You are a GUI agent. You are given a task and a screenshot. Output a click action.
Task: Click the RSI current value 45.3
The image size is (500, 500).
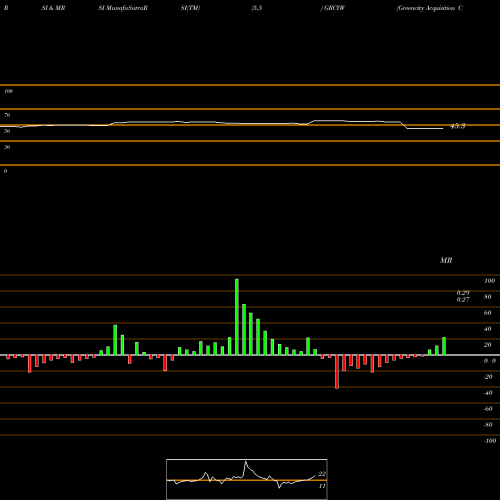[x=458, y=126]
